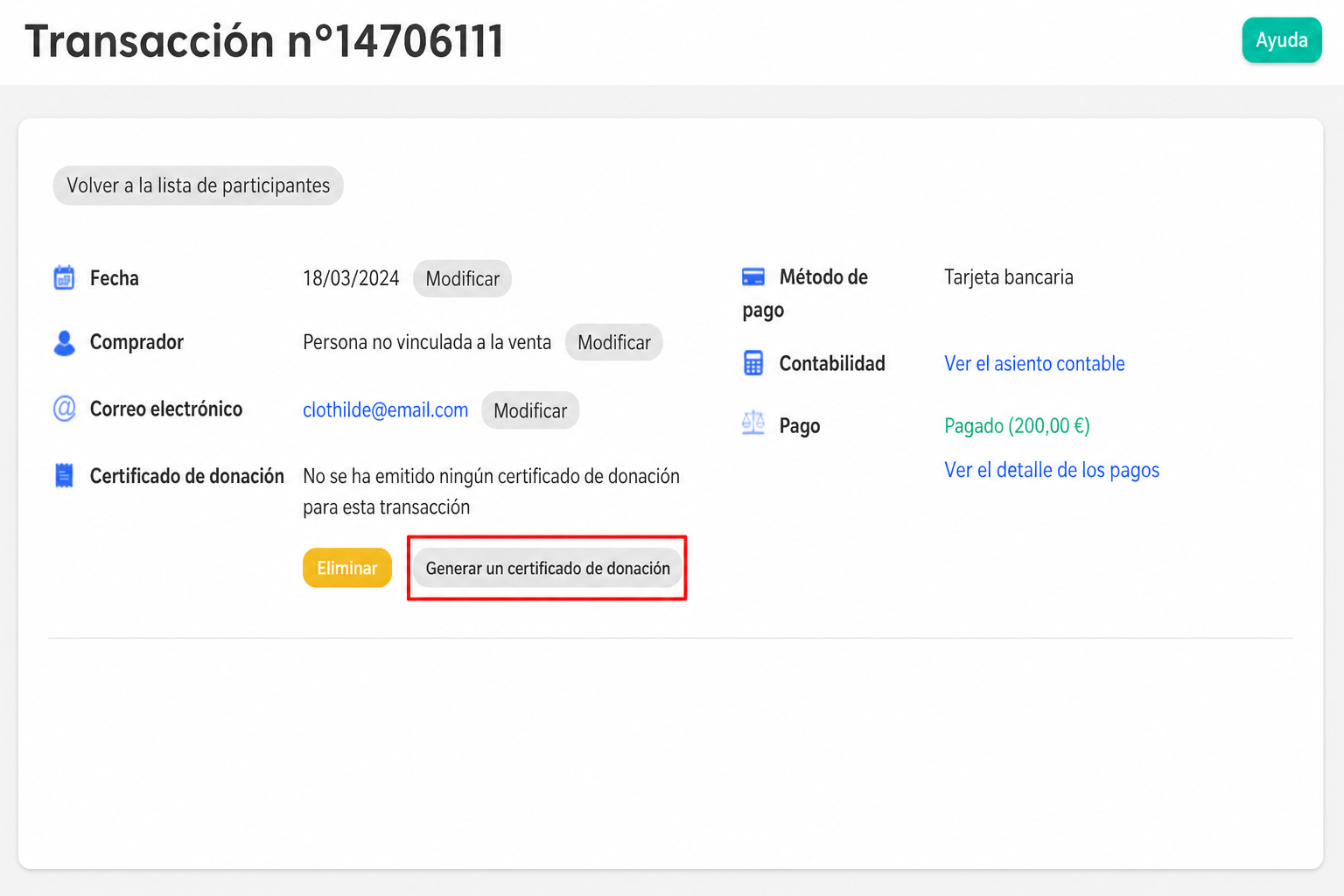
Task: Click the 18/03/2024 date text
Action: tap(351, 278)
